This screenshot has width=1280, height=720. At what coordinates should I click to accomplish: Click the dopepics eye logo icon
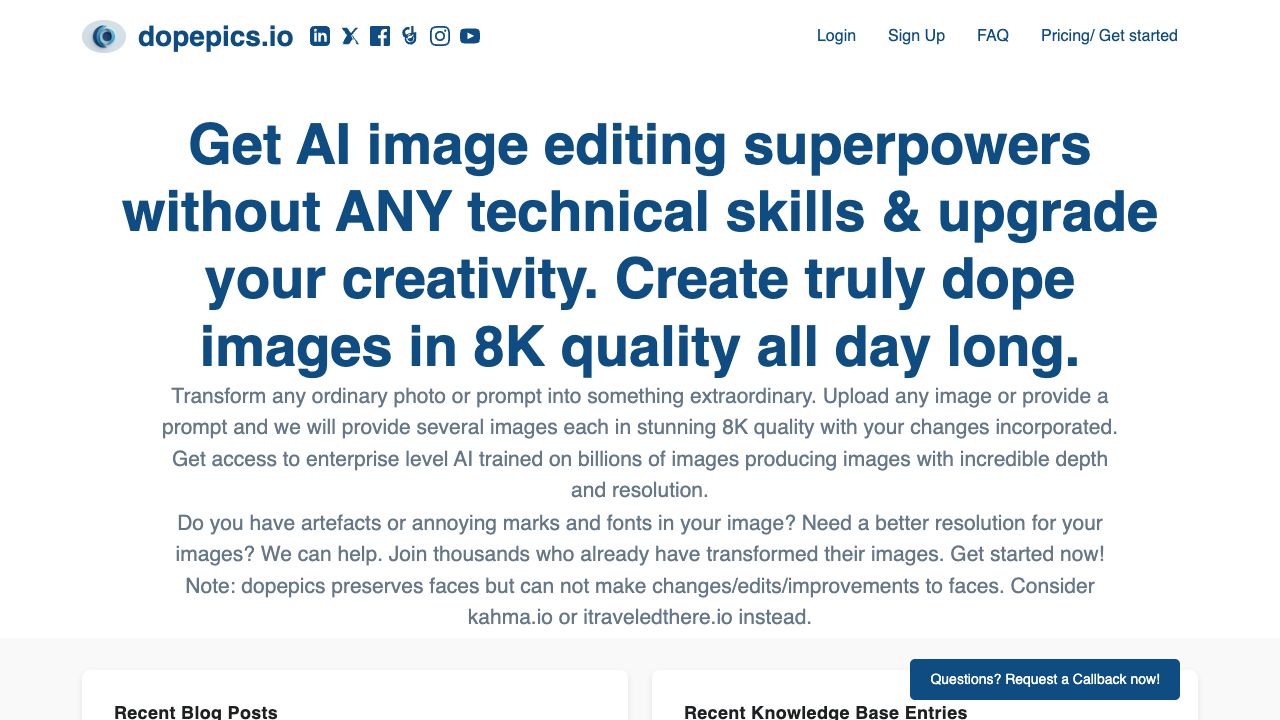pos(104,37)
